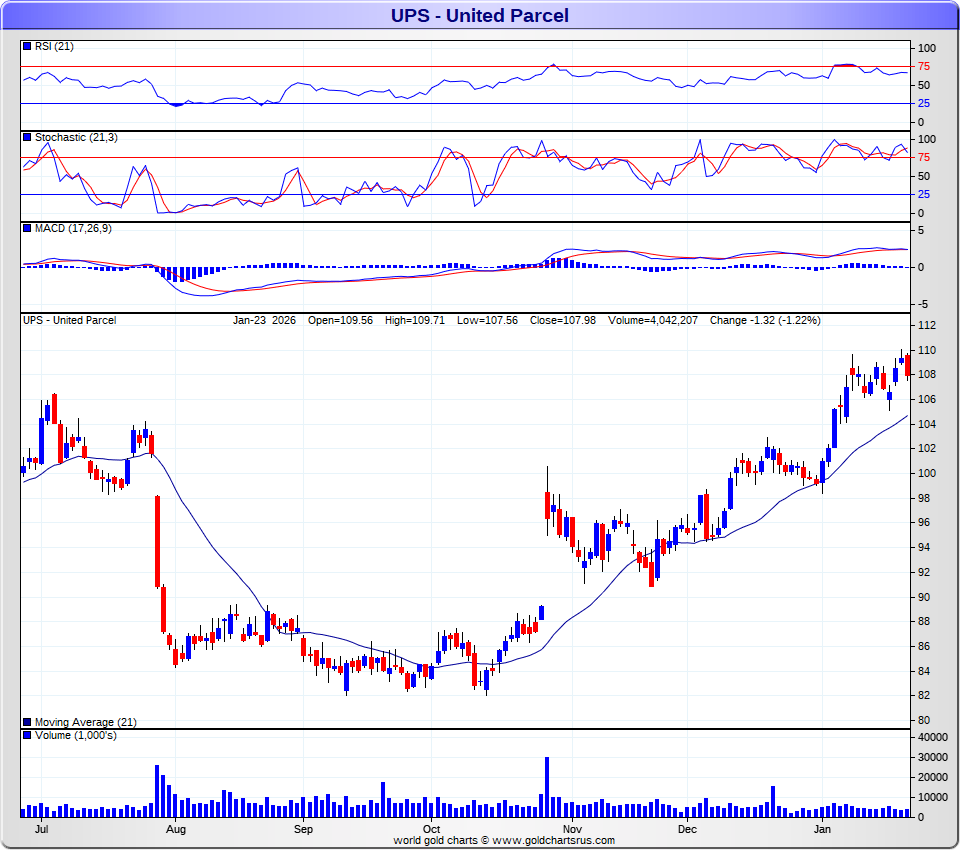Click the chart title 'UPS - United Parcel' in the top banner
960x850 pixels.
[x=479, y=15]
